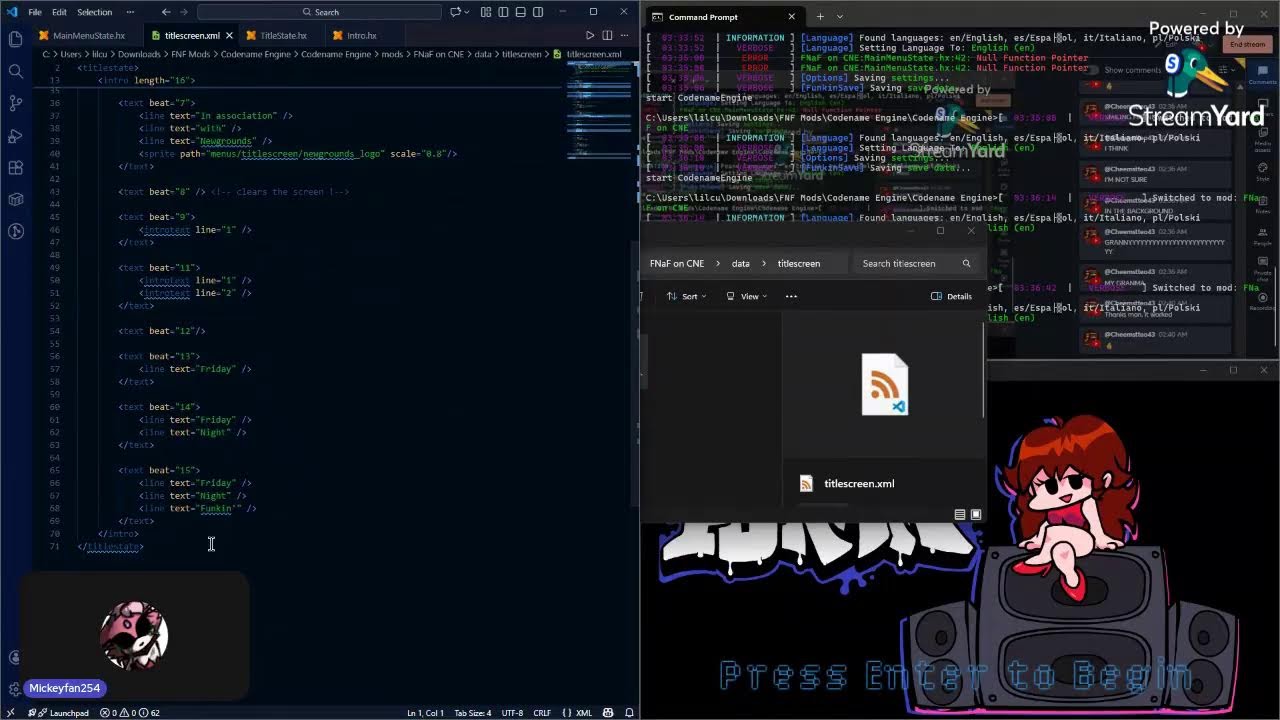The height and width of the screenshot is (720, 1280).
Task: Click 'data' in File Explorer path
Action: (740, 264)
